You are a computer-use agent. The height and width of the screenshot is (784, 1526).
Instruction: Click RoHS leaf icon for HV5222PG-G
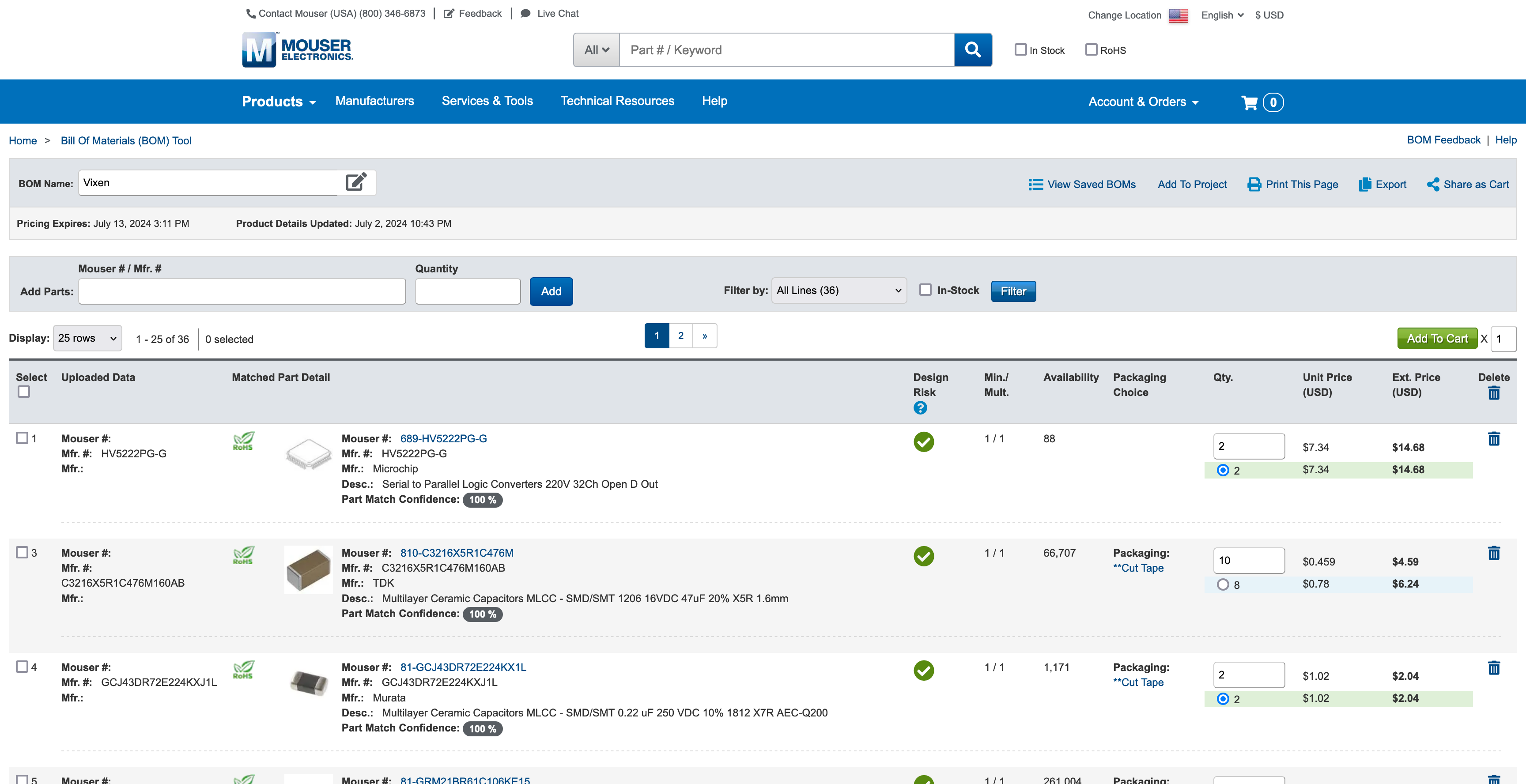[243, 441]
